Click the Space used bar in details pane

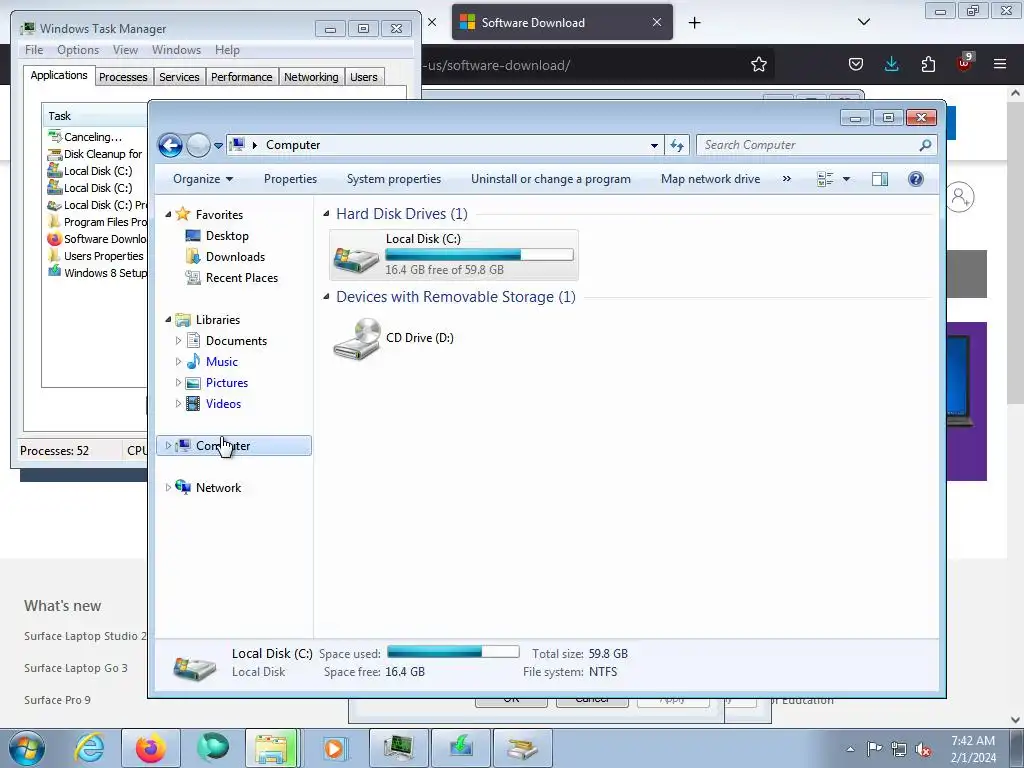pos(453,652)
